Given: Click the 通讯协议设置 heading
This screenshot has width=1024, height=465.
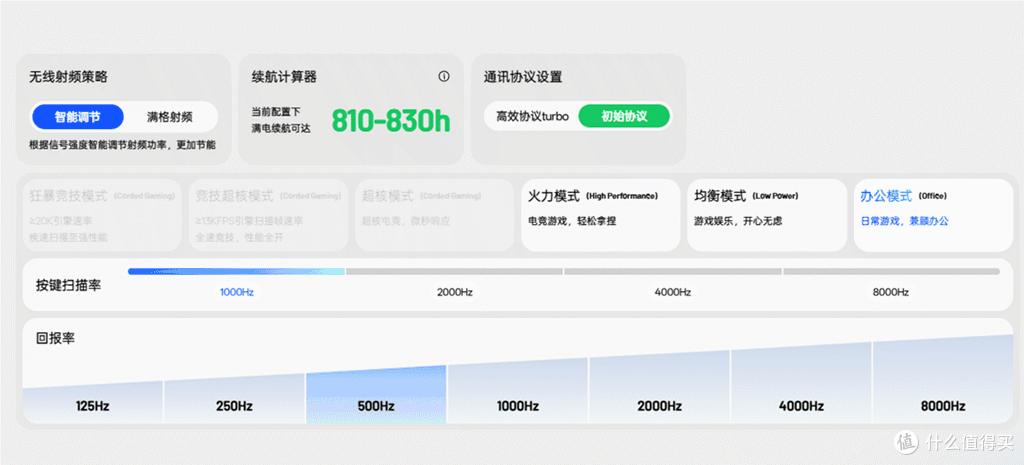Looking at the screenshot, I should [523, 77].
